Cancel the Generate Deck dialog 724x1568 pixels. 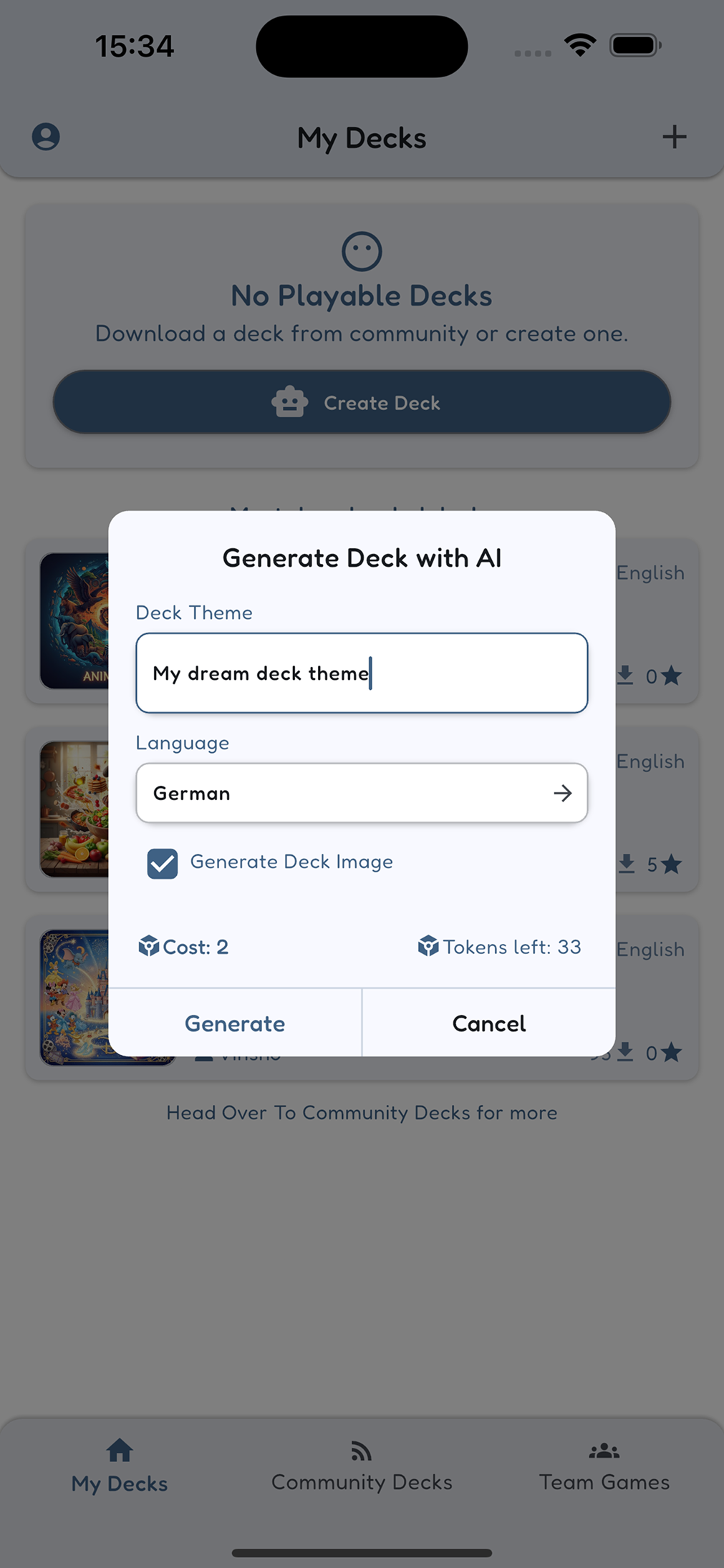click(489, 1023)
